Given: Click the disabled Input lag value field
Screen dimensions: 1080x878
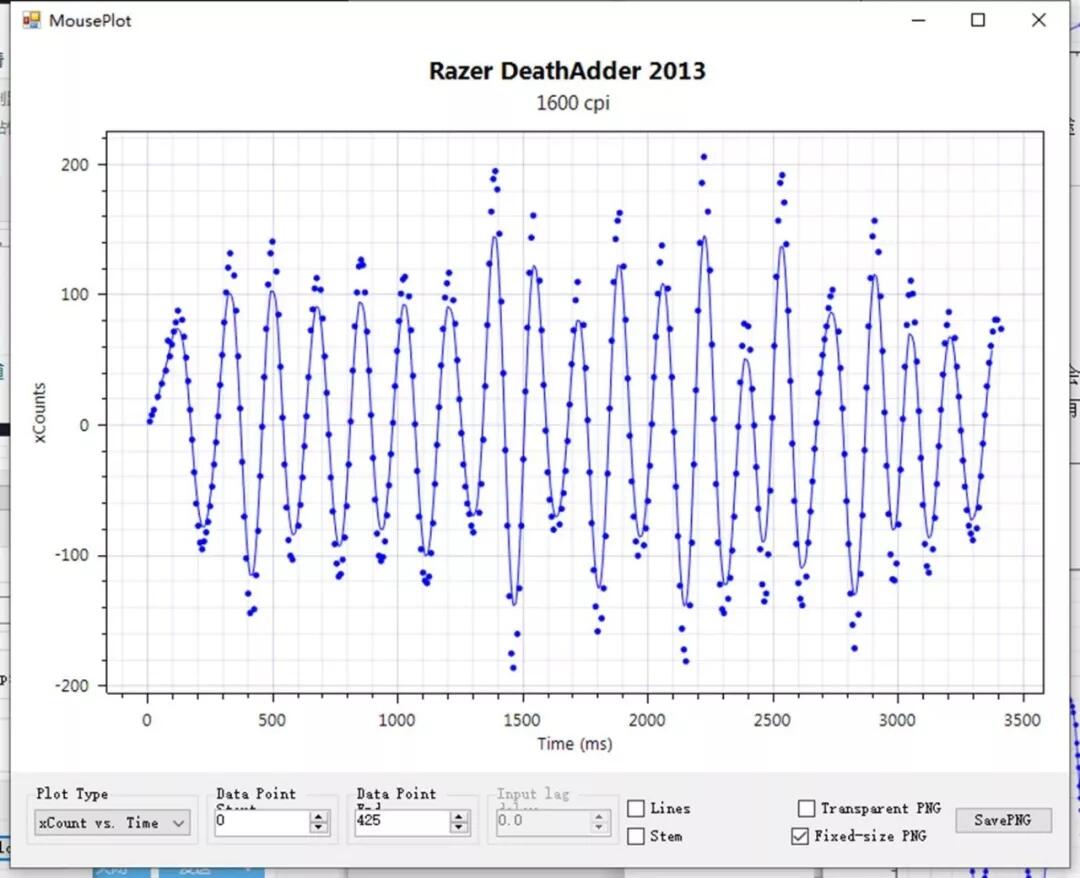Looking at the screenshot, I should [543, 821].
